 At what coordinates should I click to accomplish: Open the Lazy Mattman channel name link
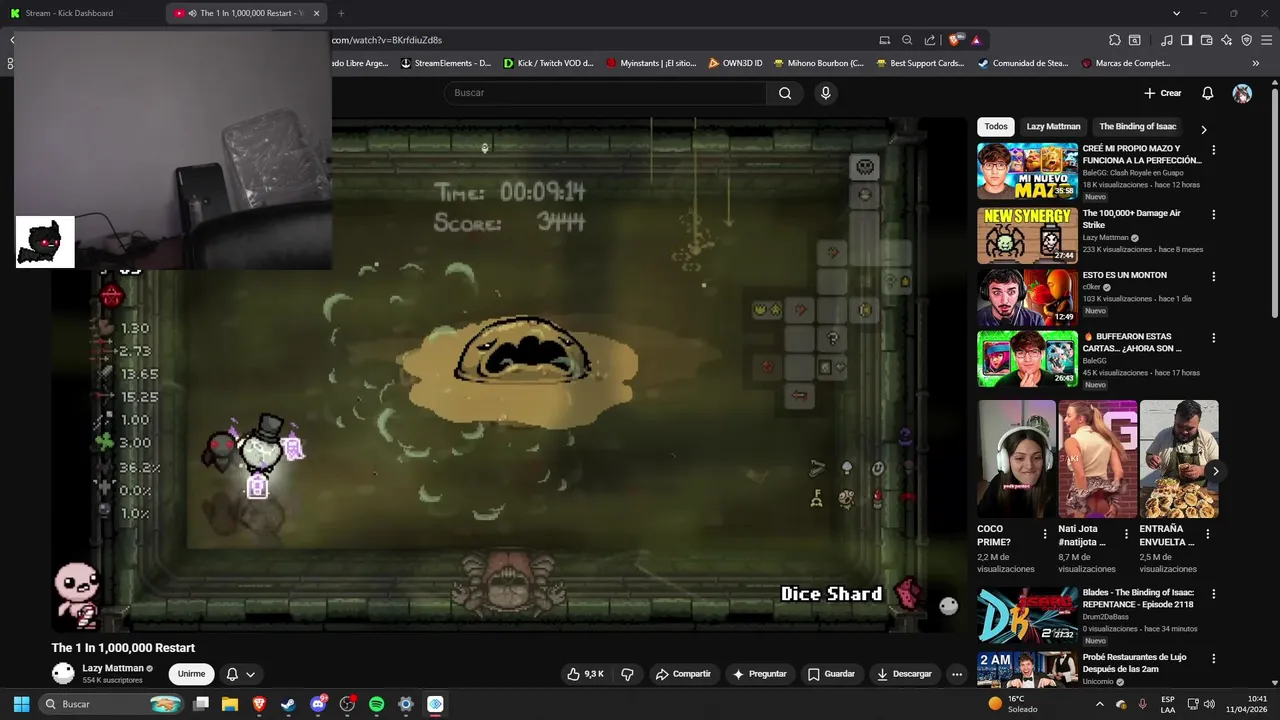coord(113,668)
